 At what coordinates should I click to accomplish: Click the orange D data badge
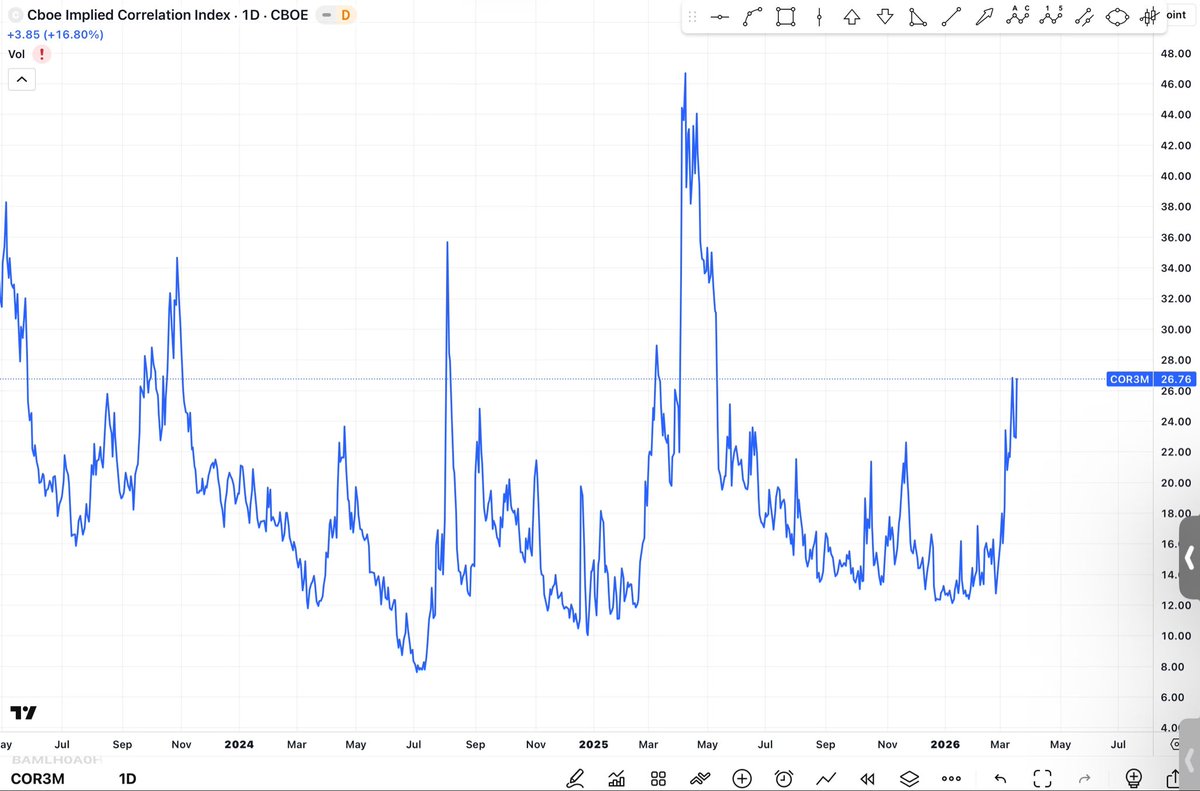pos(345,15)
